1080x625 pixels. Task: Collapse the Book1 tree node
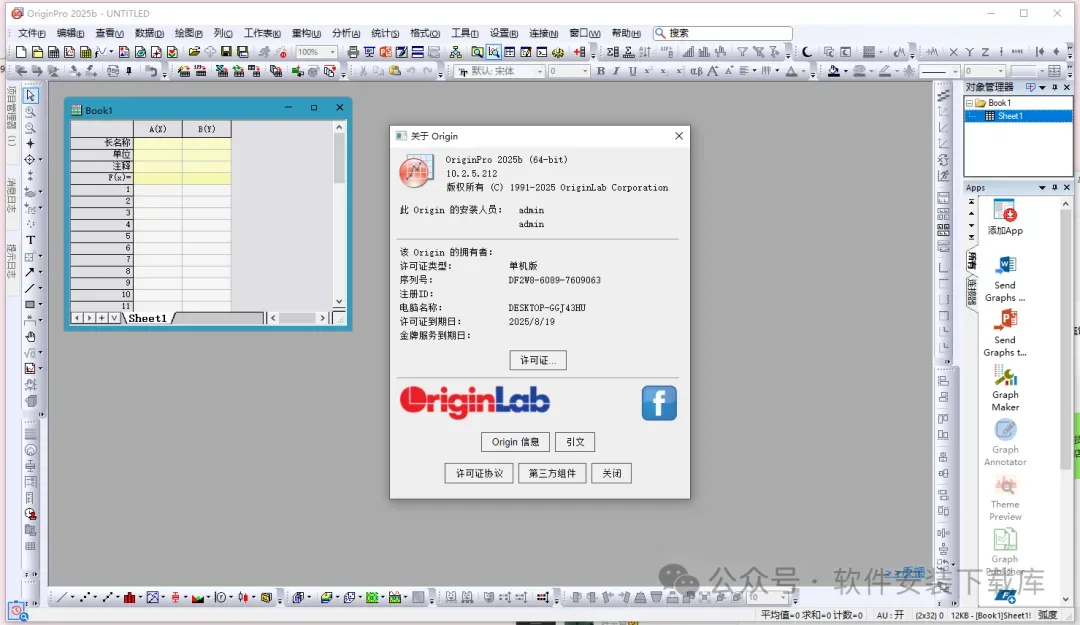[969, 103]
